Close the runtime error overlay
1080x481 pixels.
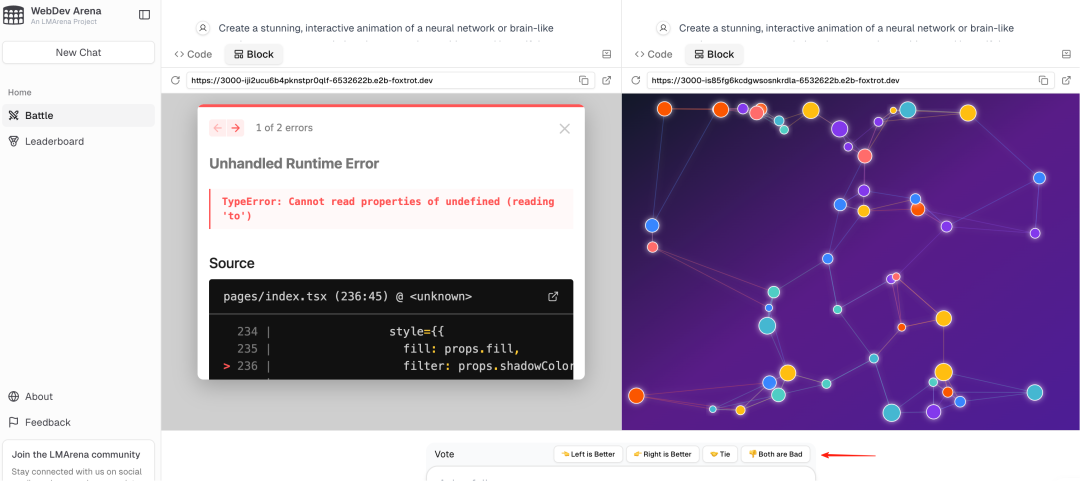click(x=565, y=129)
